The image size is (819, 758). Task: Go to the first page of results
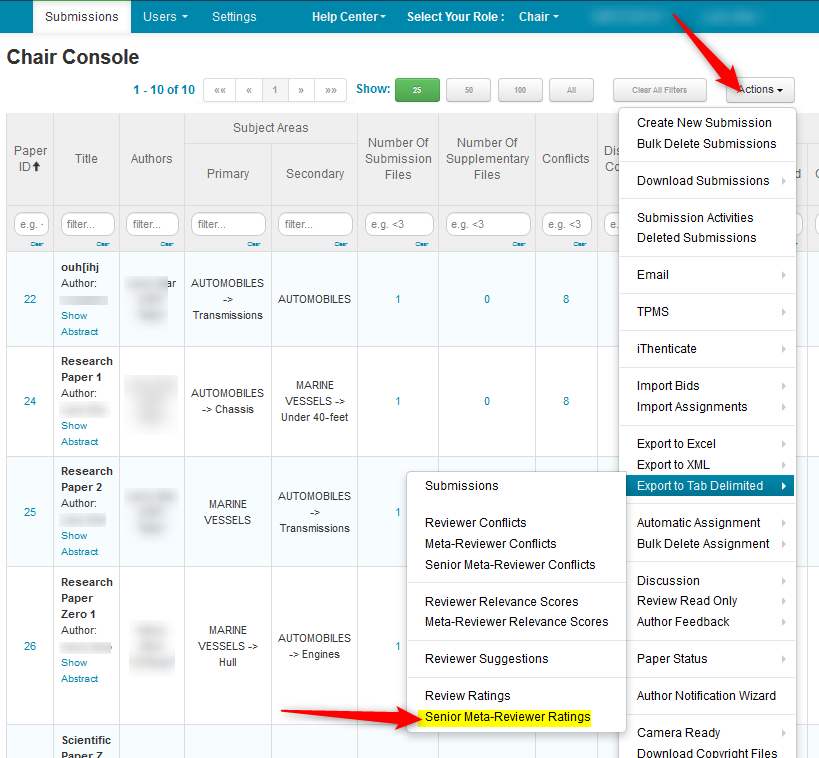[219, 90]
